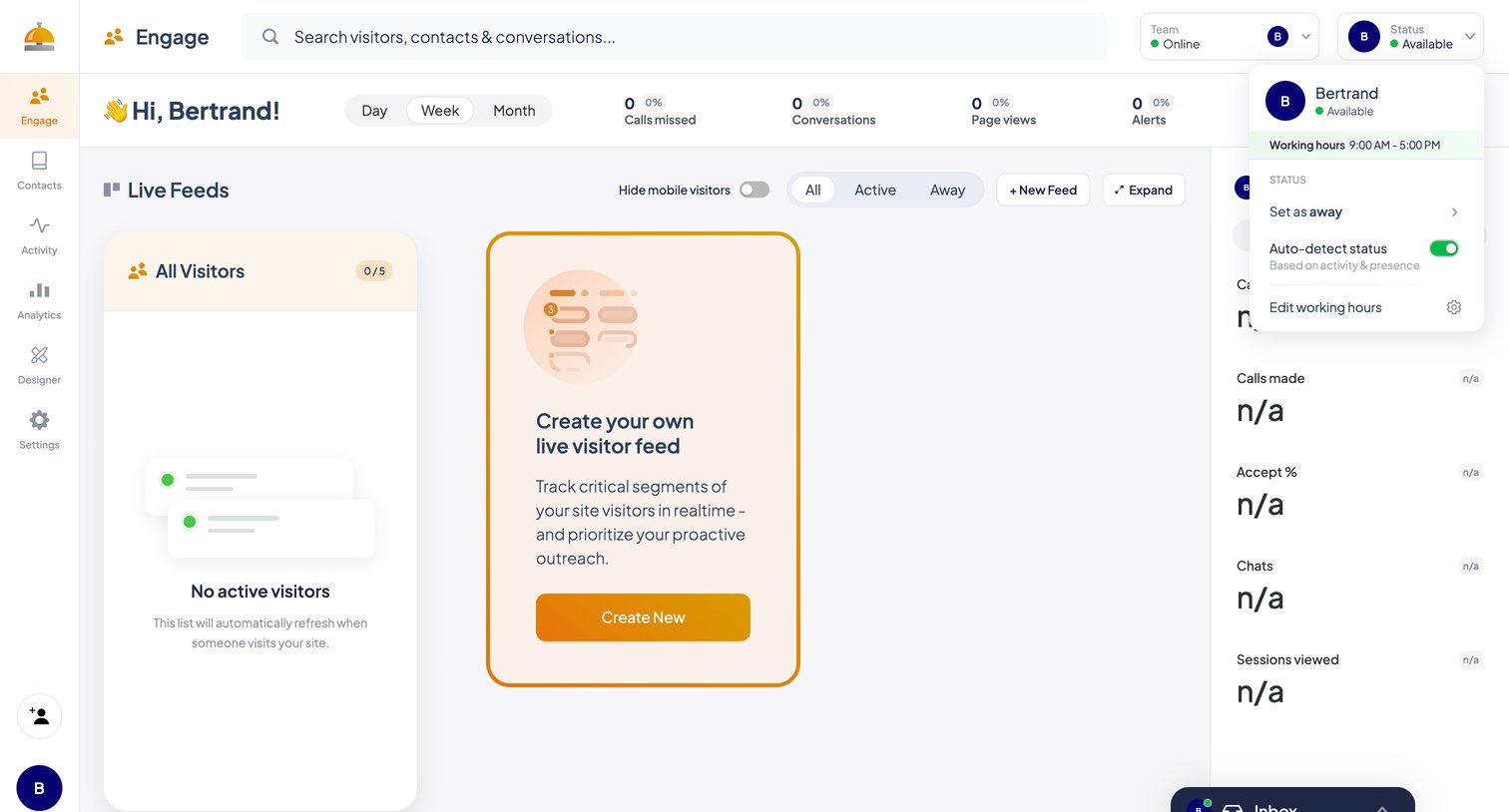1509x812 pixels.
Task: Click the B avatar in Team selector
Action: coord(1277,37)
